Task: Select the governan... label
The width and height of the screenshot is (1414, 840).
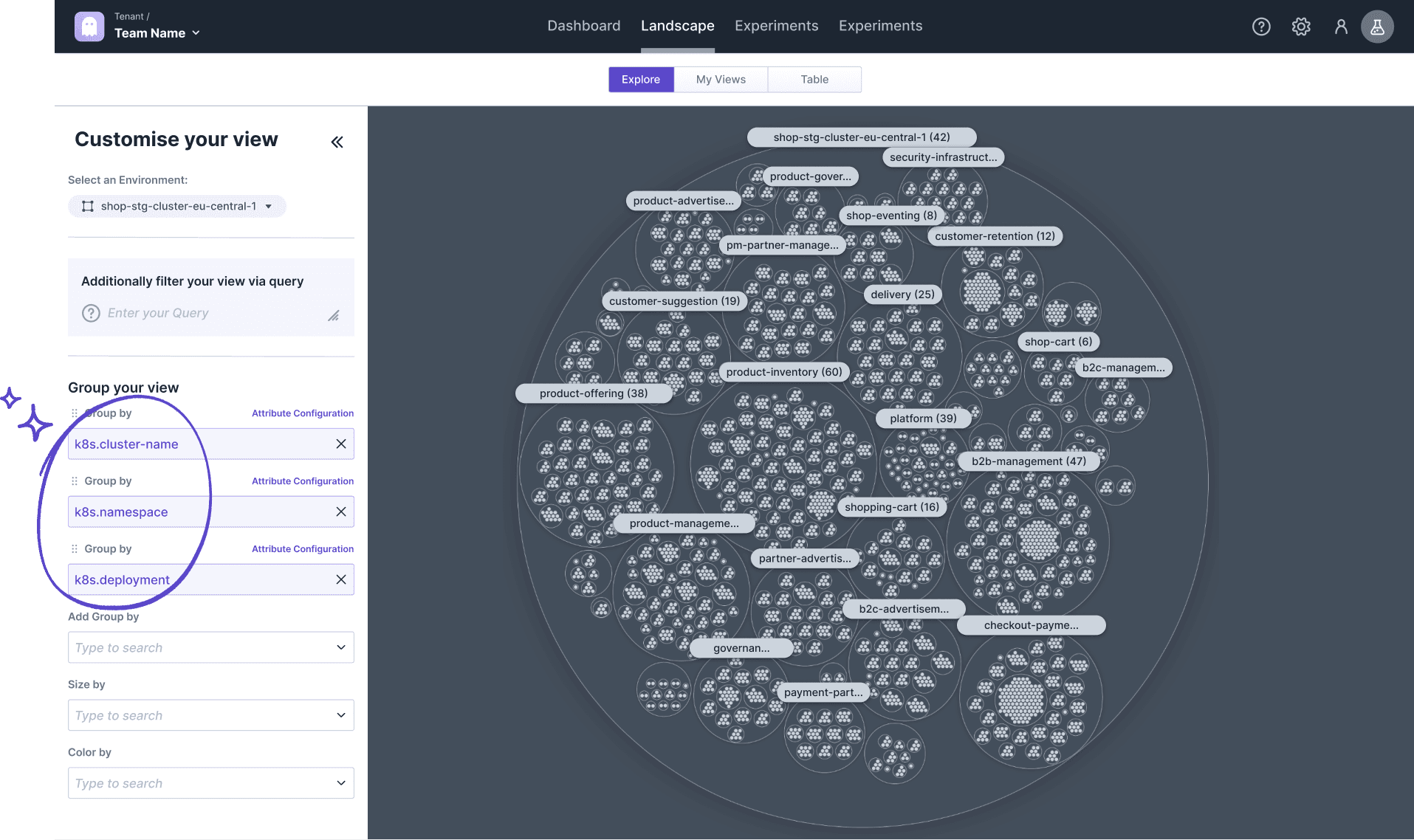Action: point(741,648)
